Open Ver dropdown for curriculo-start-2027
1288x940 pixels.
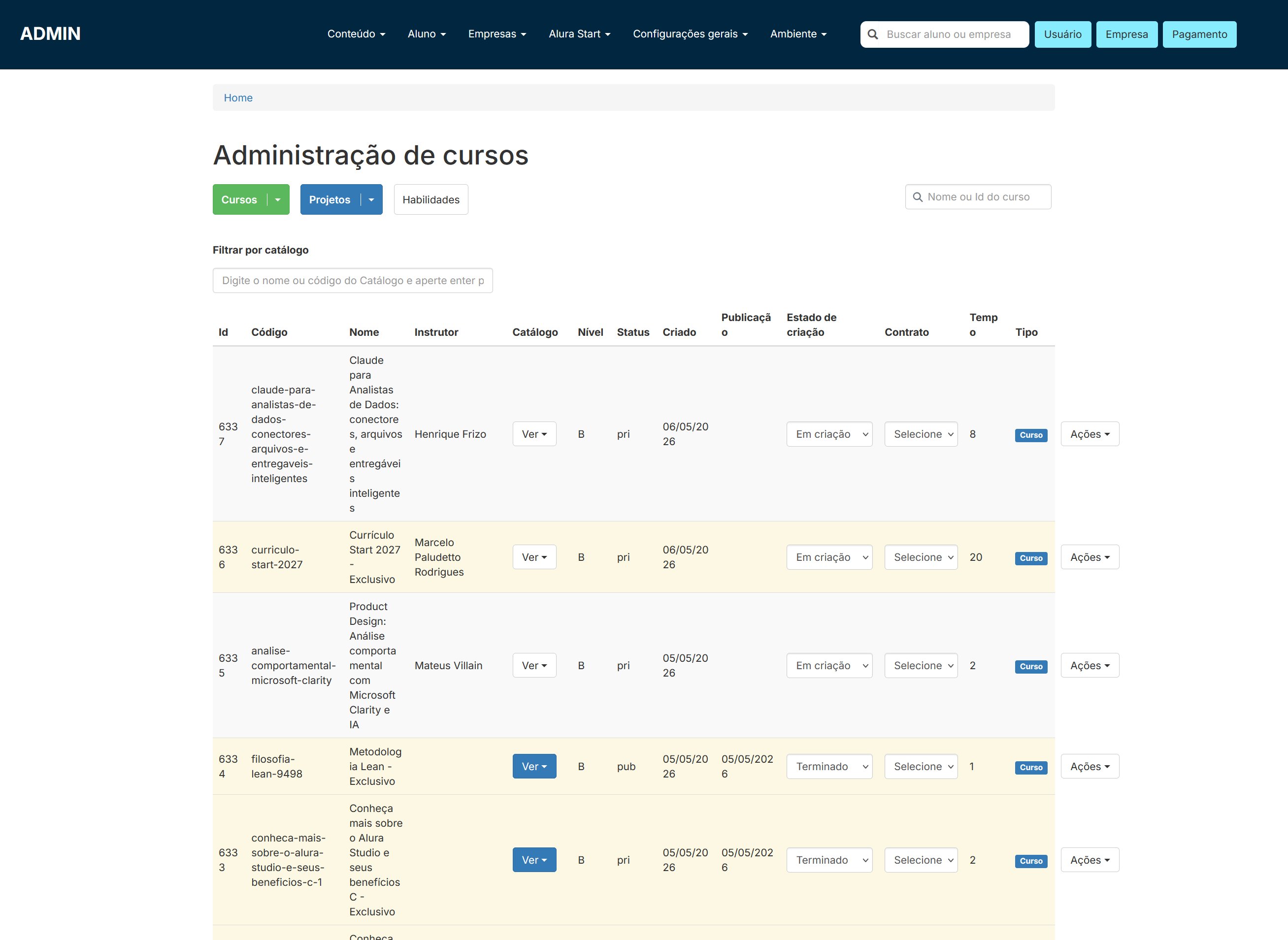[534, 557]
